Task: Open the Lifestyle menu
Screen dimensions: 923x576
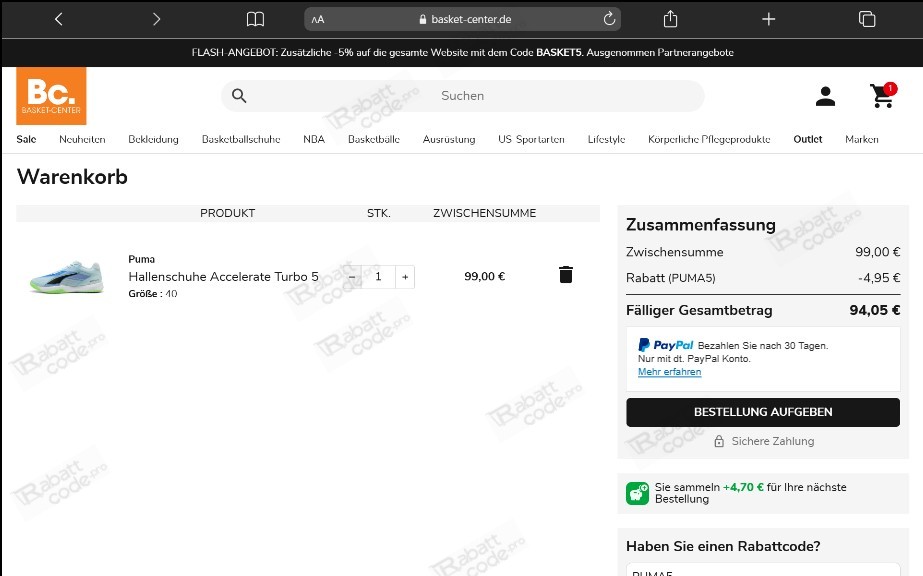Action: point(606,139)
